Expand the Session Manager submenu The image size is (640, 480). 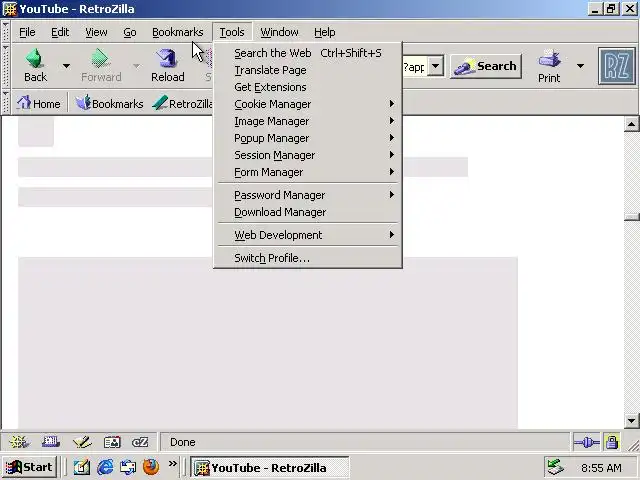coord(308,155)
